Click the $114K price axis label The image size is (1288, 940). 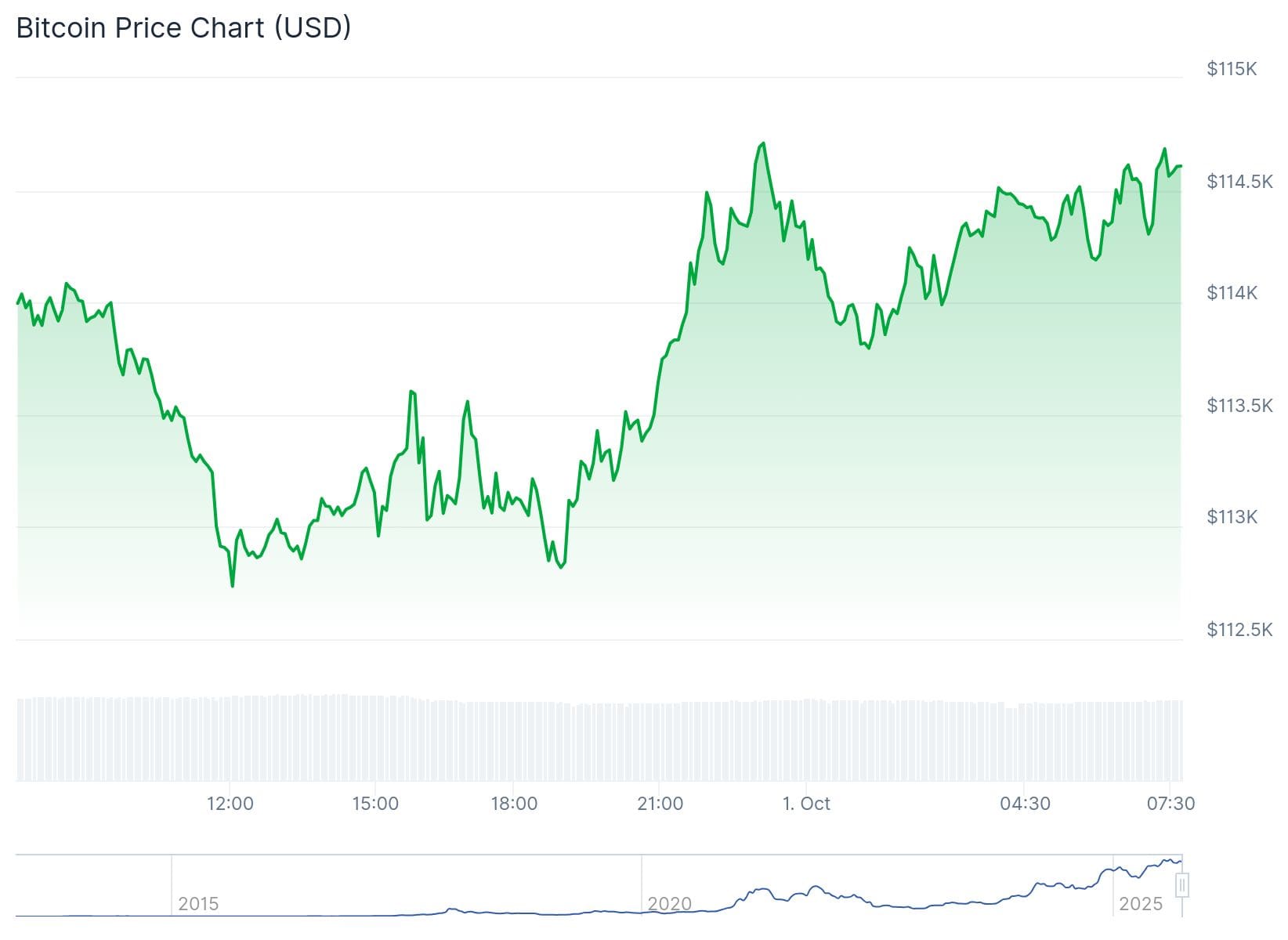1232,293
